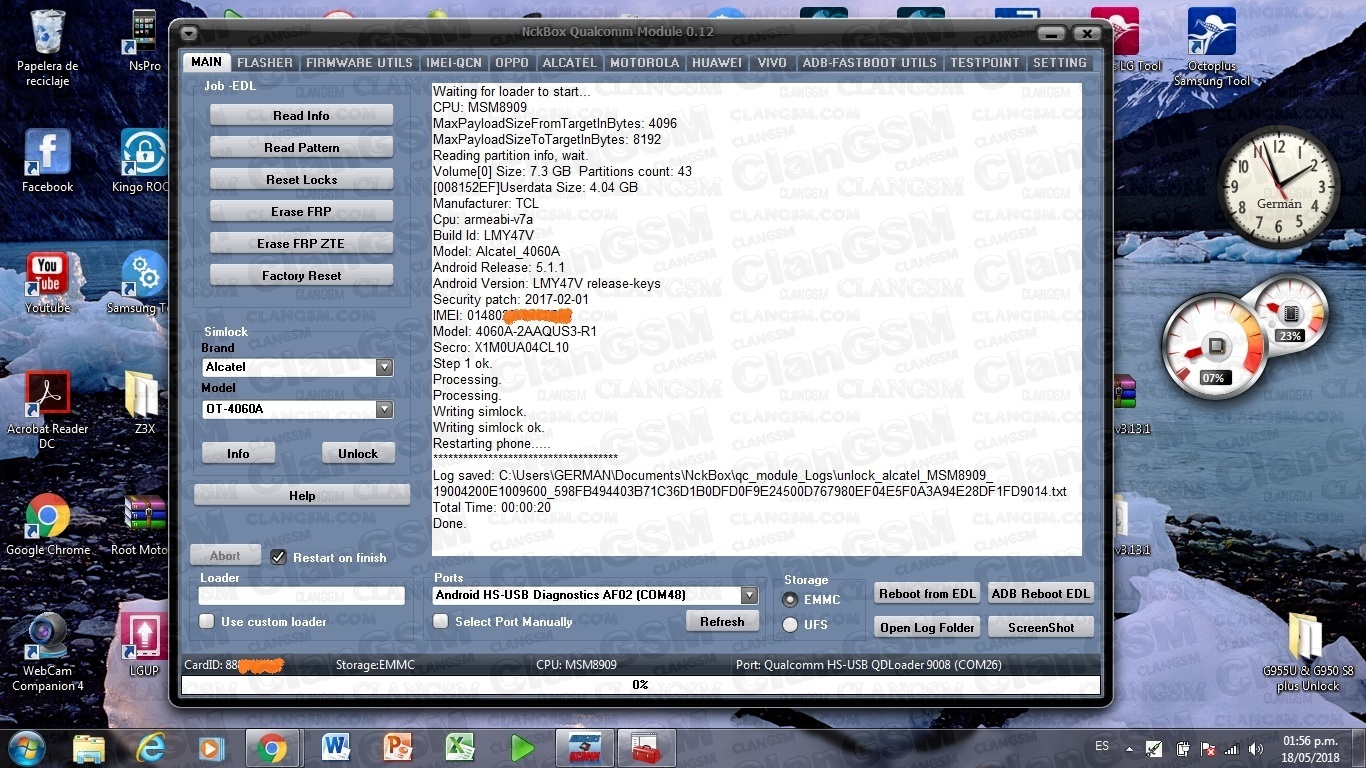Click the 0% progress bar
This screenshot has height=768, width=1366.
coord(640,685)
